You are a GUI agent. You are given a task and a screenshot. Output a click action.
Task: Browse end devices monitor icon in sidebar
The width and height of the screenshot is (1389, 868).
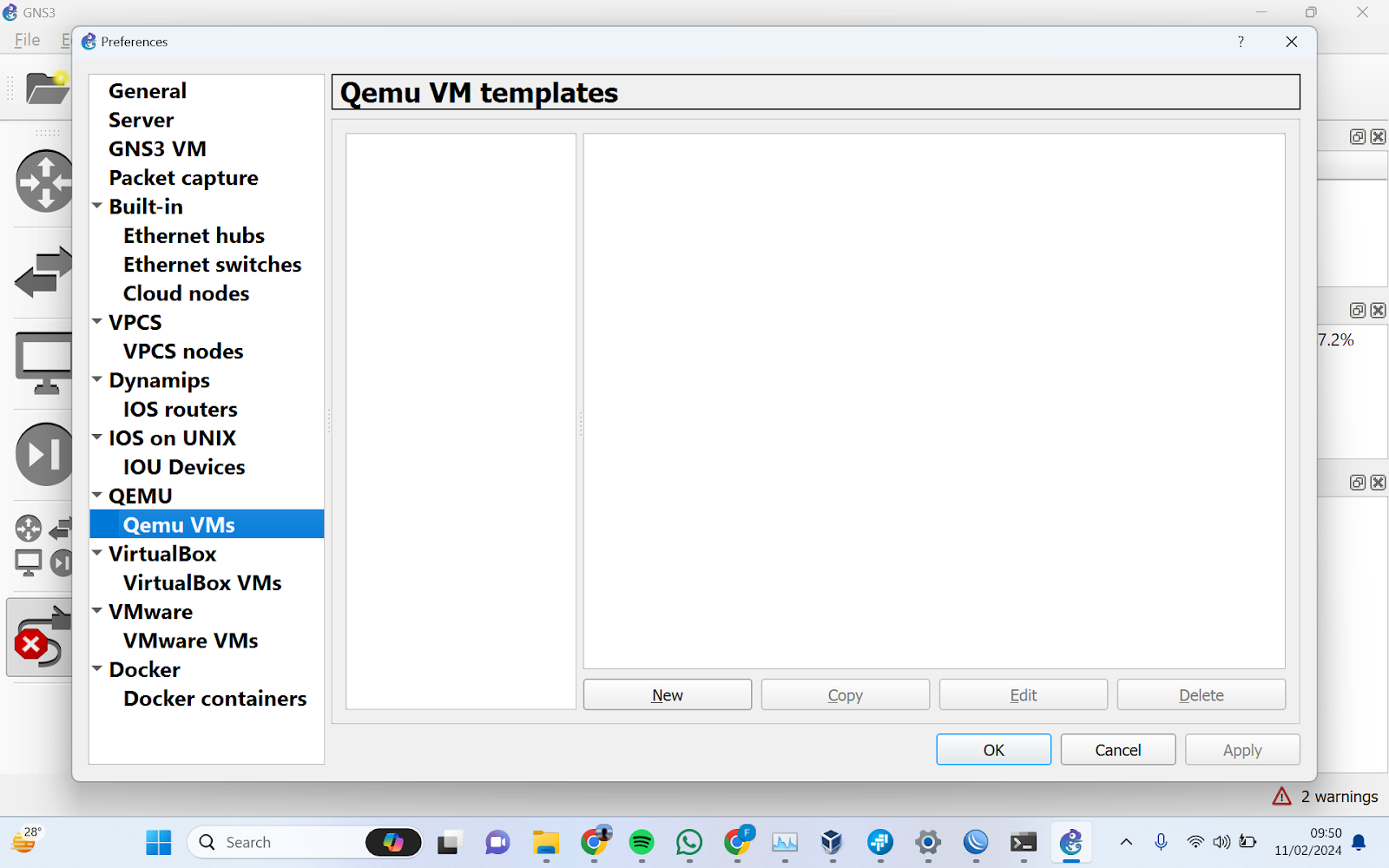[x=43, y=363]
